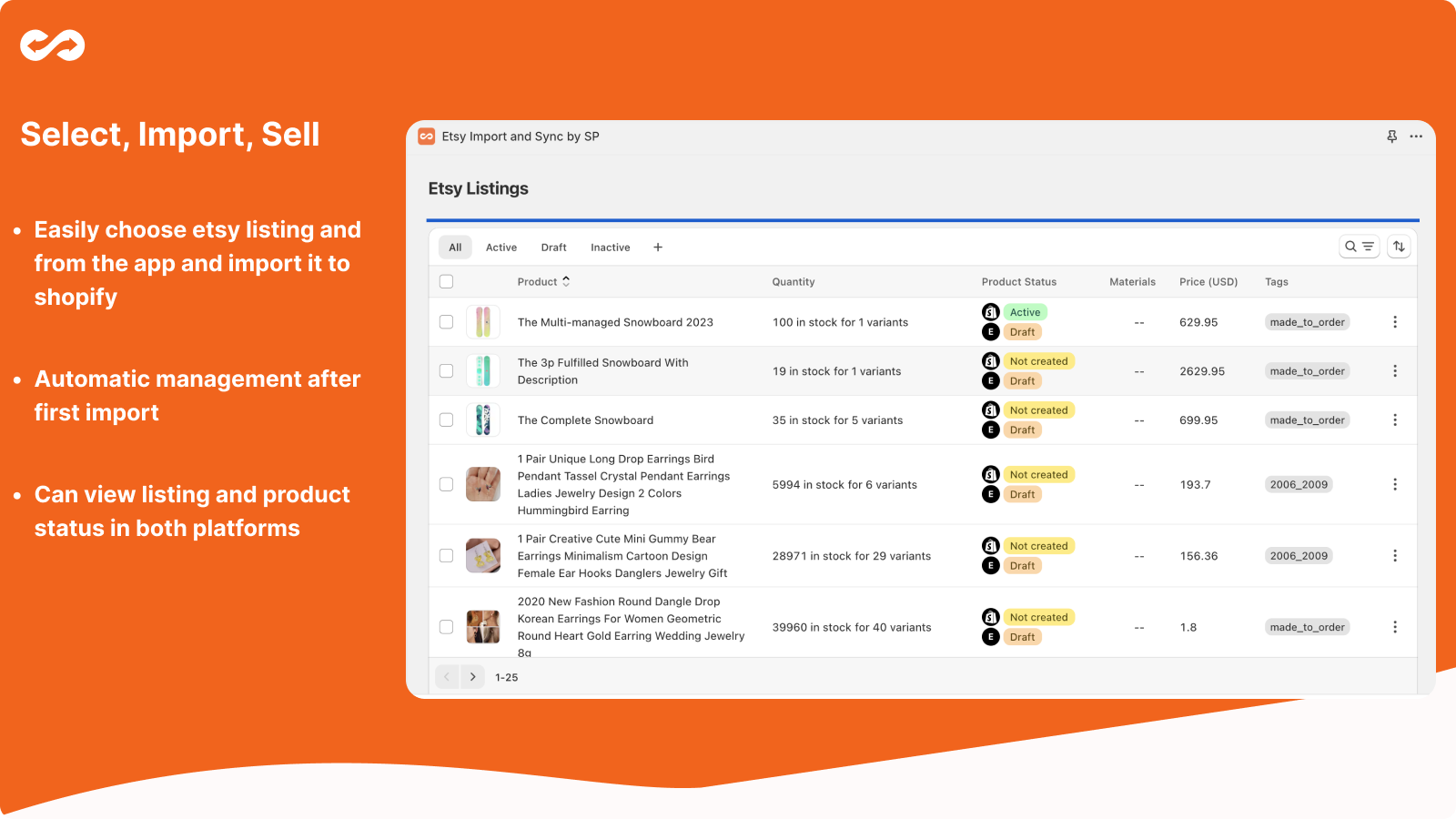
Task: Click Active status badge on Multi-managed Snowboard
Action: (x=1026, y=312)
